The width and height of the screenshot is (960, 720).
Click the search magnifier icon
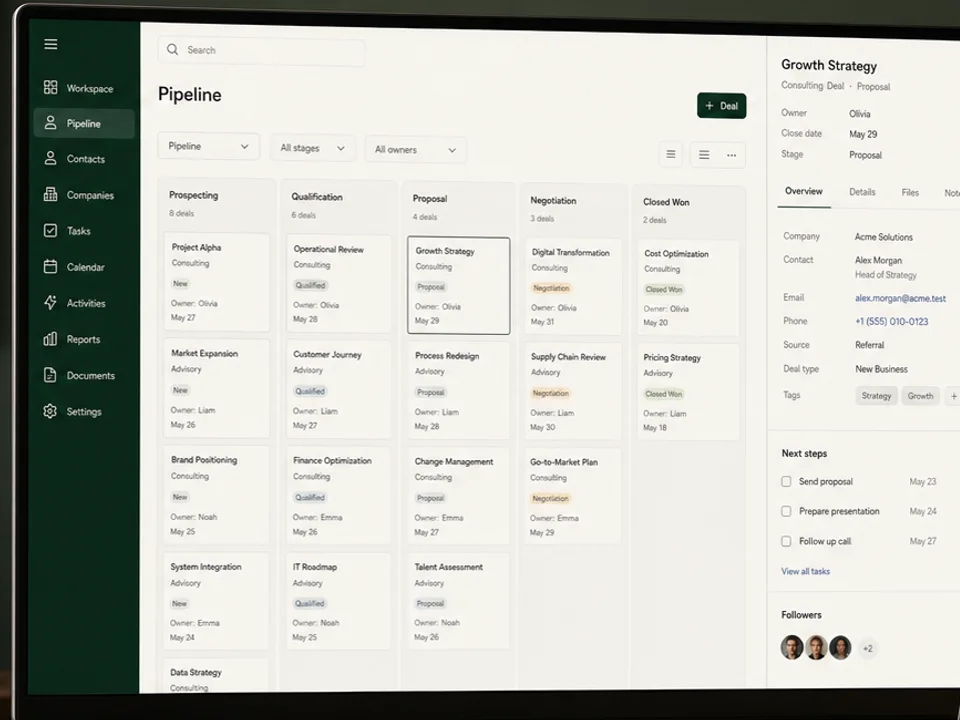173,50
